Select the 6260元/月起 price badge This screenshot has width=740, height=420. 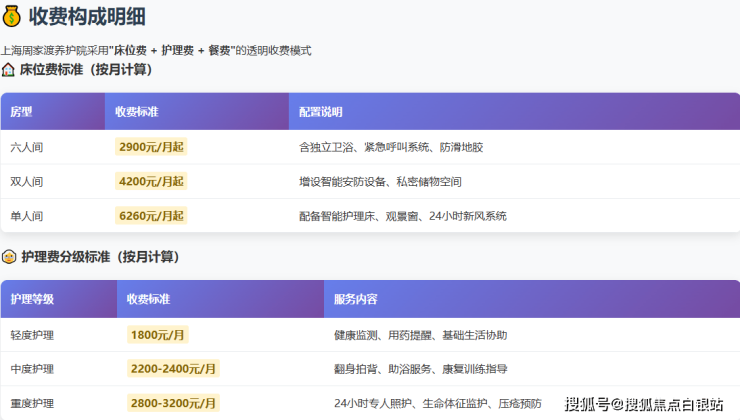coord(151,216)
